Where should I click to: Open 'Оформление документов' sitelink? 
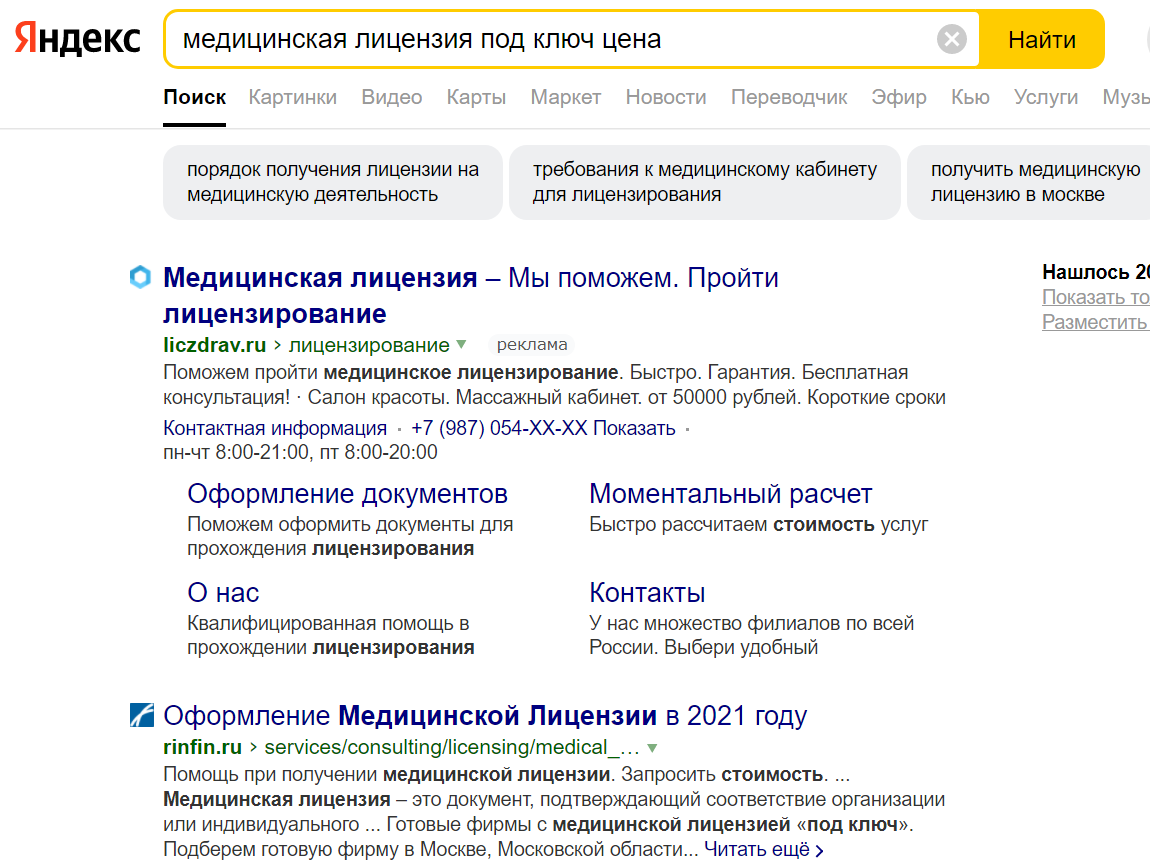347,494
